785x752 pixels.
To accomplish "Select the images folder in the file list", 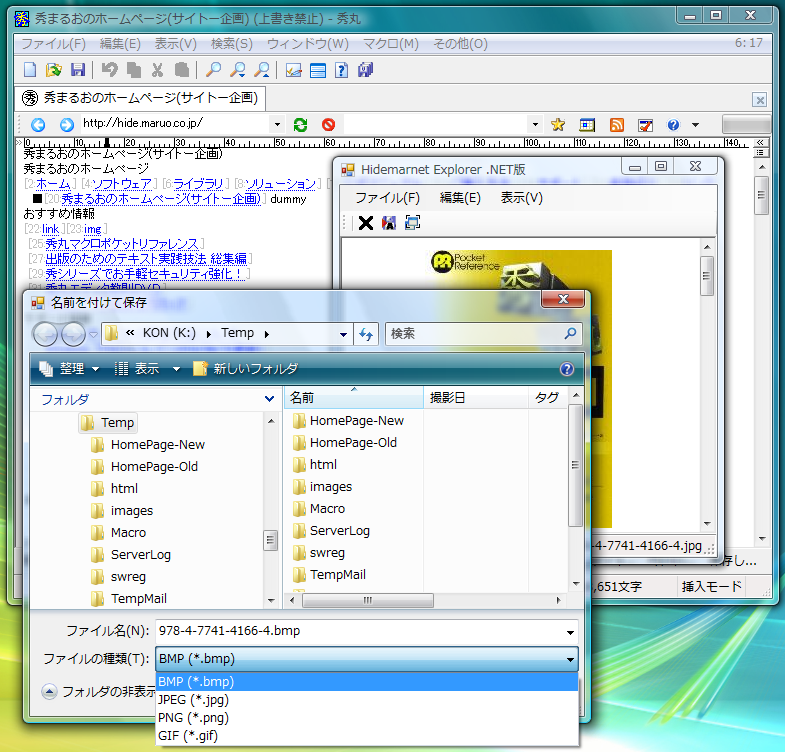I will (322, 487).
